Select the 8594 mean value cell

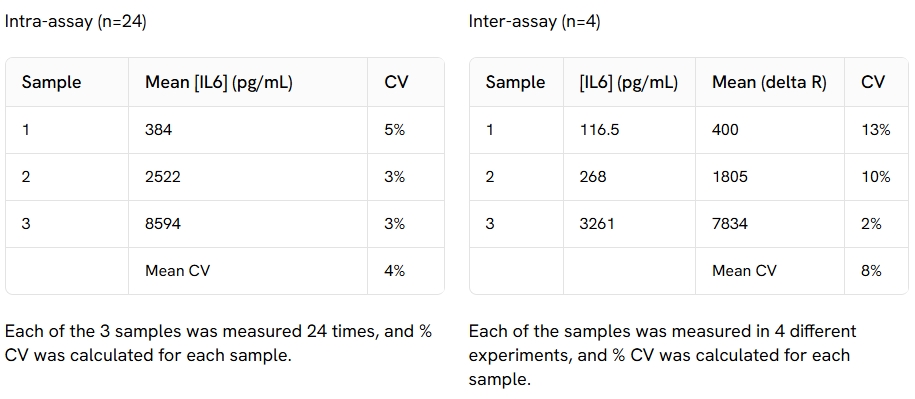click(x=248, y=224)
